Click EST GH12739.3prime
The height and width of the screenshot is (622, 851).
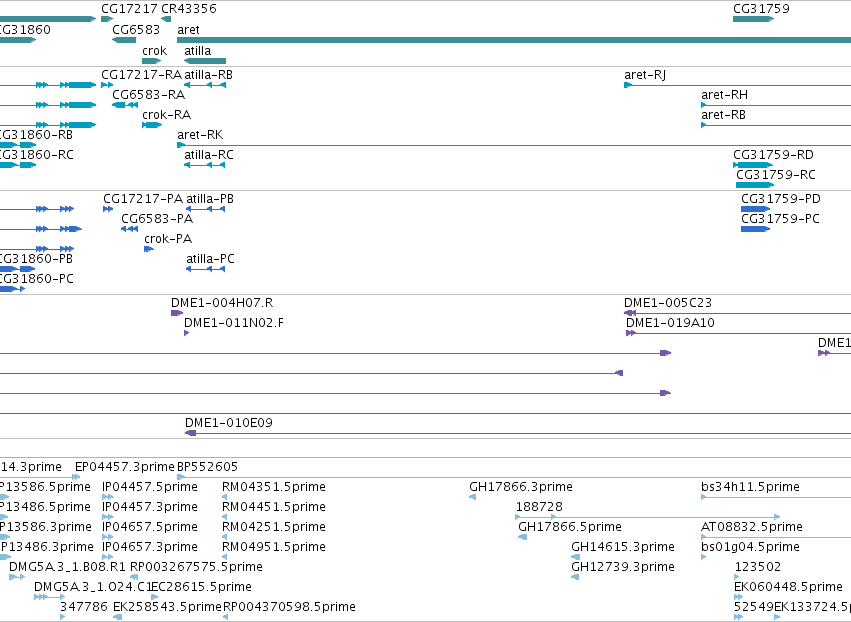click(623, 567)
